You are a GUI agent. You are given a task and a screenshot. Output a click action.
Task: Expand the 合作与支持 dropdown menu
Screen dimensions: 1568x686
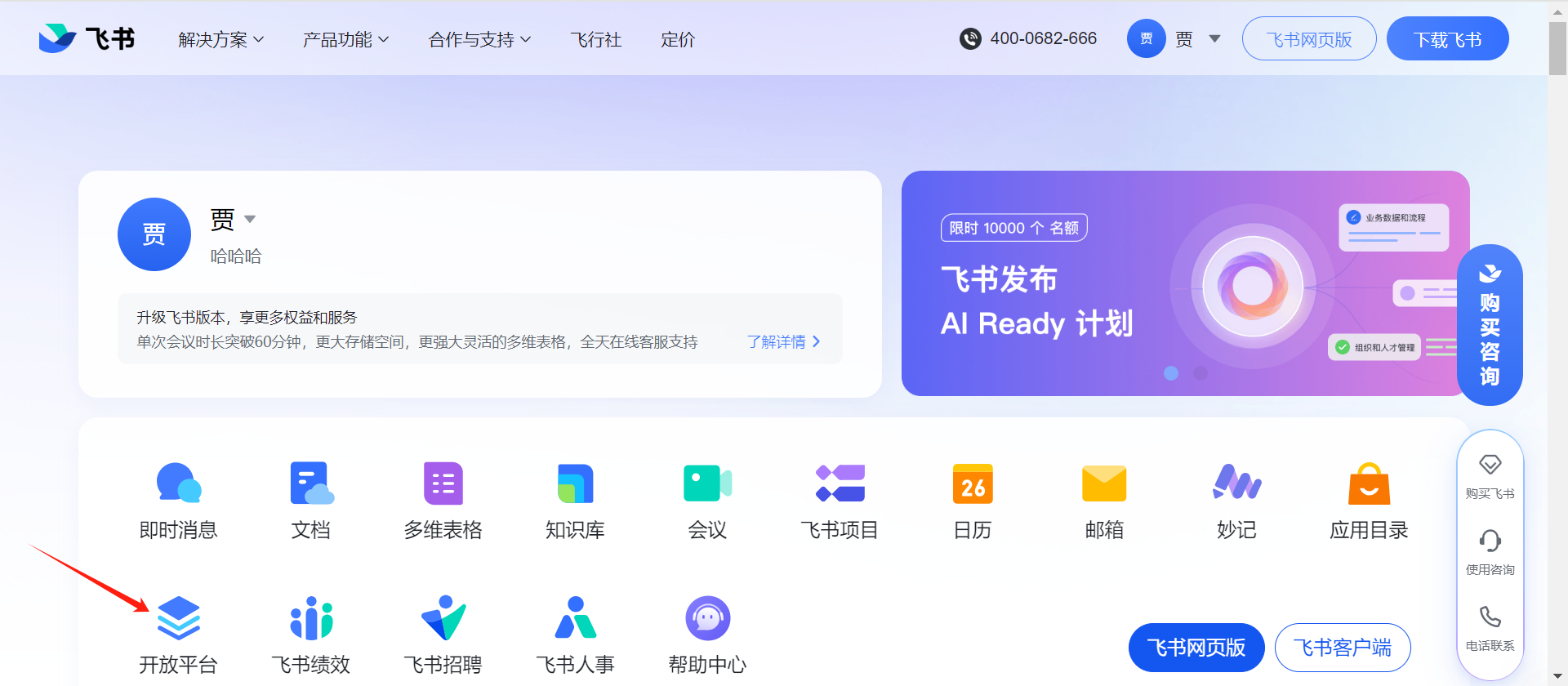(480, 39)
